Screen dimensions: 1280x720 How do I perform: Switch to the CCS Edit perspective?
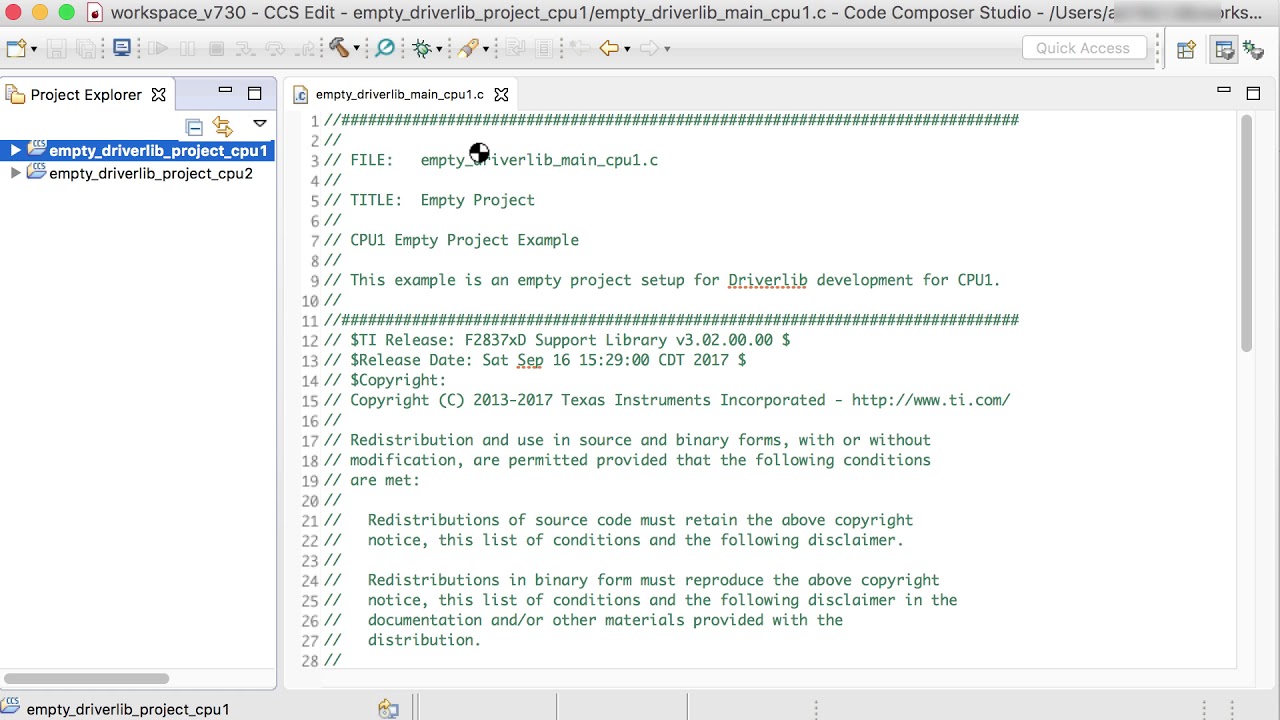(1224, 49)
